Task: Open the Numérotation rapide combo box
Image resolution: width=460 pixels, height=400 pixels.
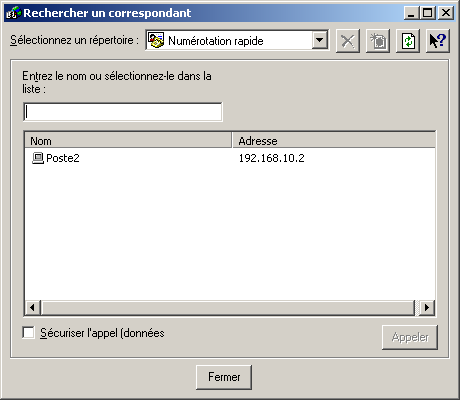Action: point(237,40)
